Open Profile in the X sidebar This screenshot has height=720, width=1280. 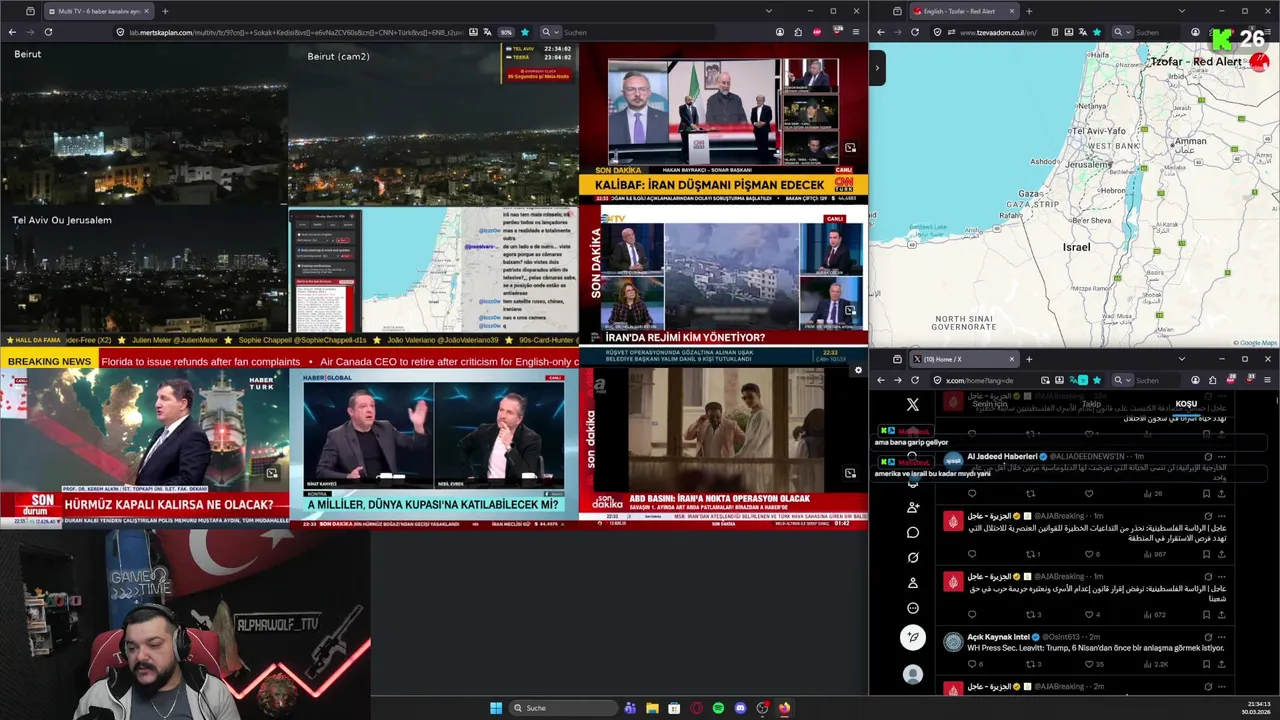pos(912,583)
